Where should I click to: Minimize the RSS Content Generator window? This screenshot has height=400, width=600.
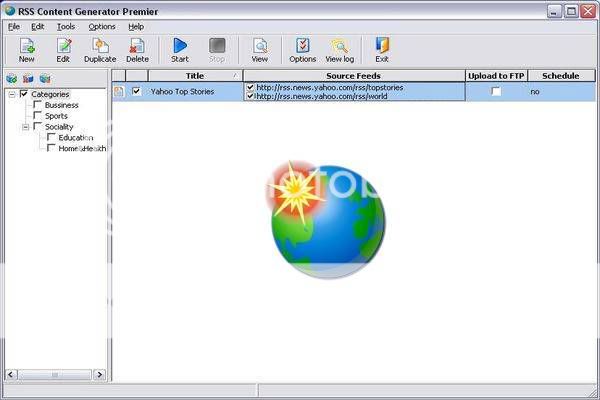[554, 11]
